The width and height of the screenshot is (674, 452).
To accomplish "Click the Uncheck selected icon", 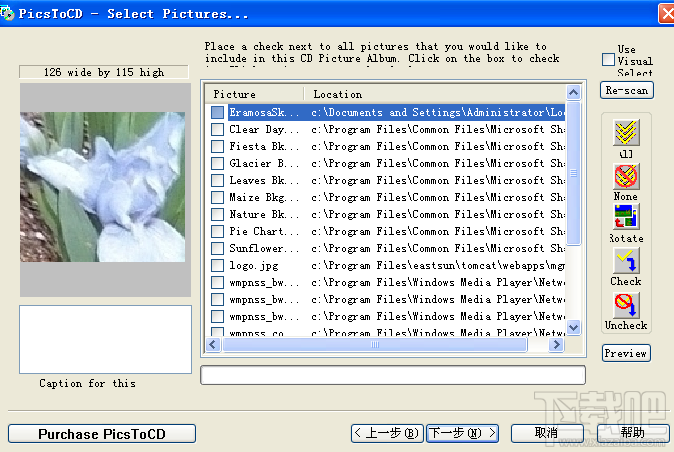I will (x=626, y=305).
